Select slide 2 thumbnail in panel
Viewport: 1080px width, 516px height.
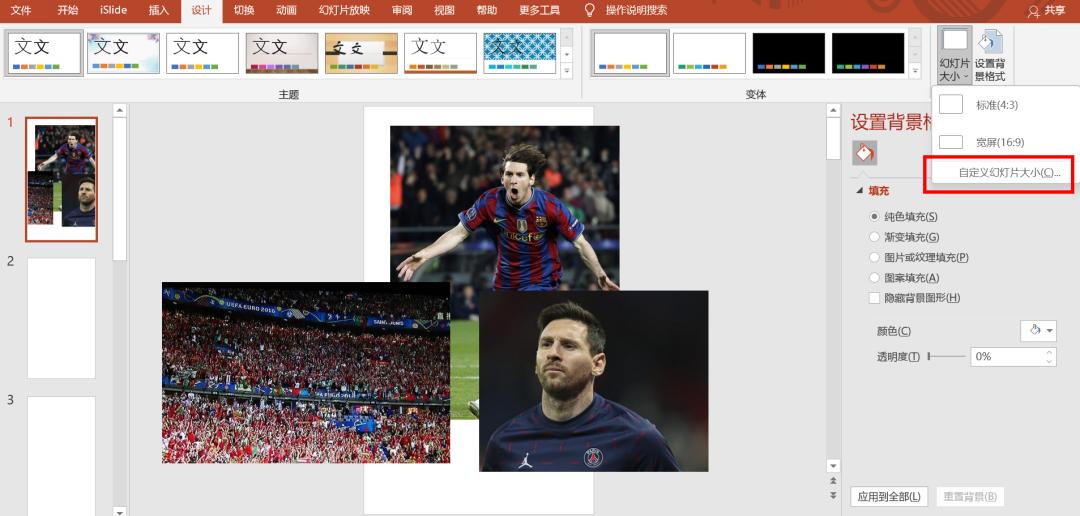(x=61, y=318)
